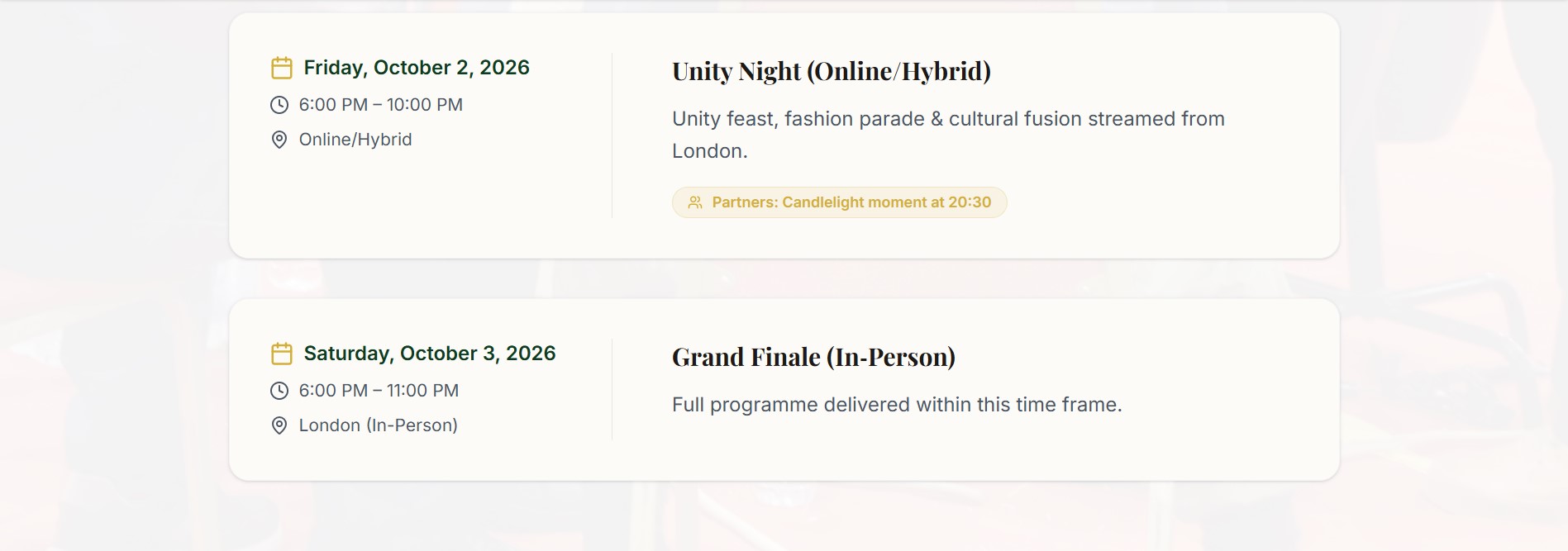This screenshot has height=551, width=1568.
Task: Open the Grand Finale (In-Person) heading
Action: pos(813,357)
